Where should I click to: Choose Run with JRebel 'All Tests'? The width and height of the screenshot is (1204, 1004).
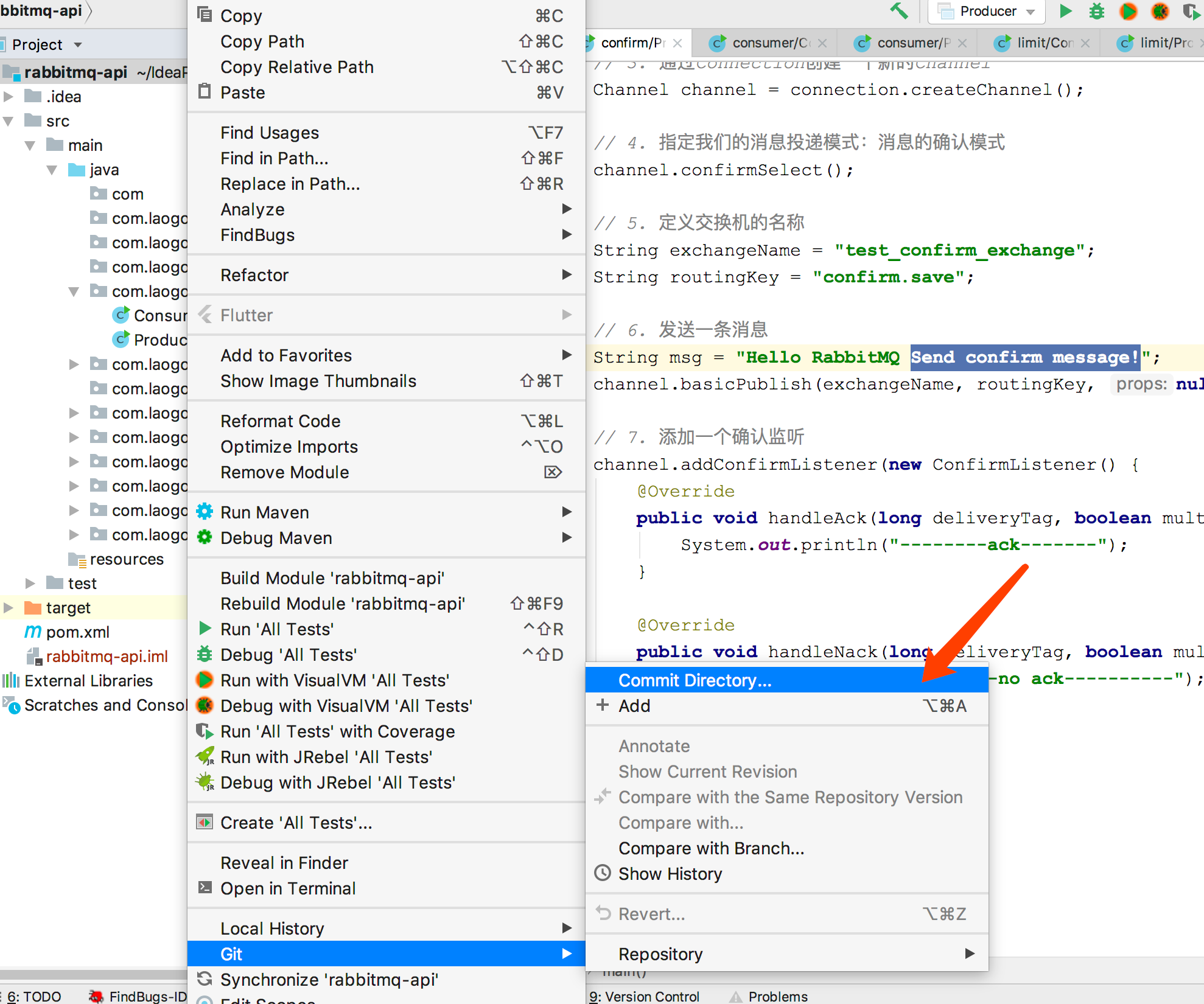pos(387,757)
